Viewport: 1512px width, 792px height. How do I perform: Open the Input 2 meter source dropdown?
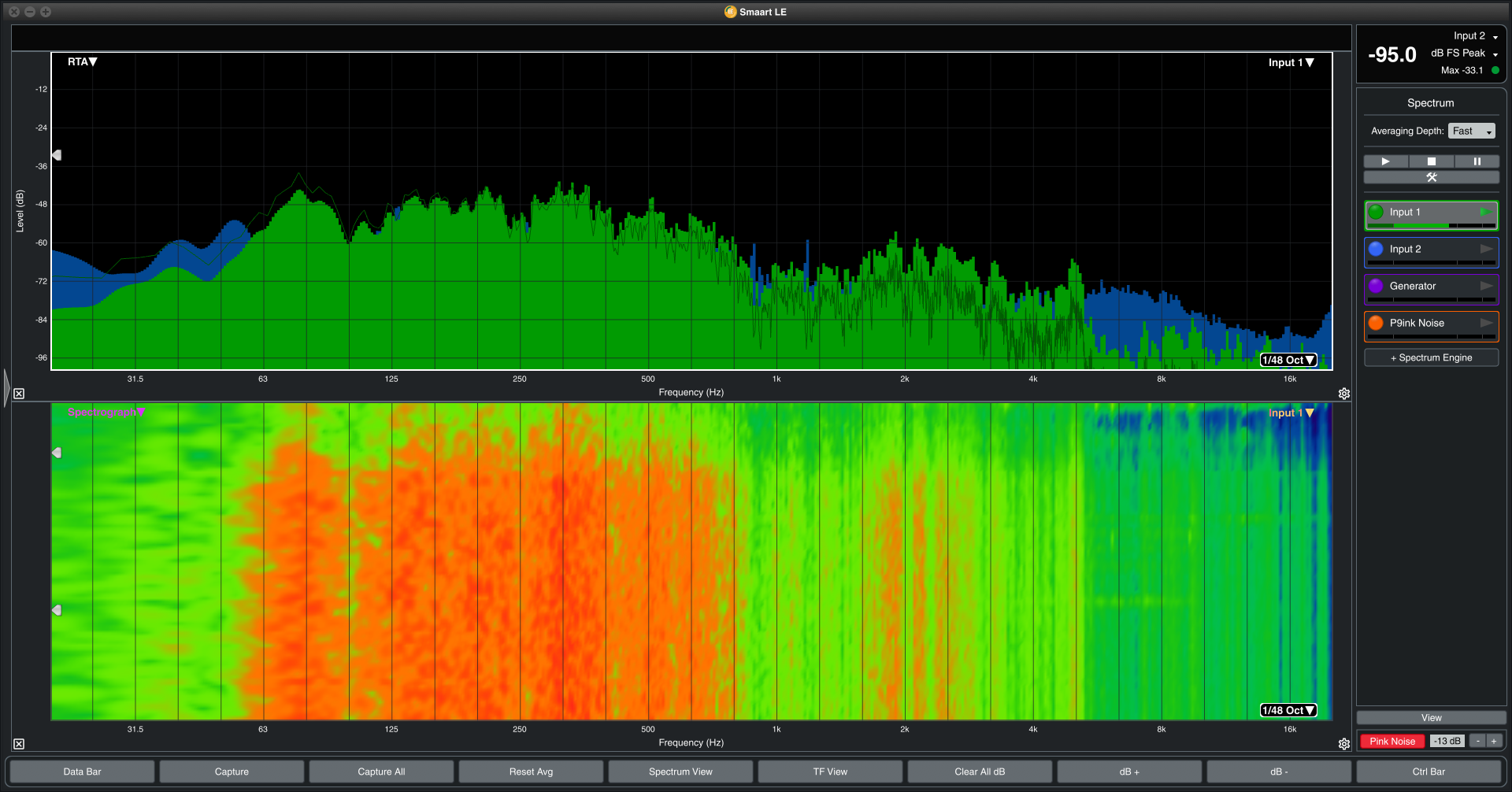click(x=1476, y=36)
